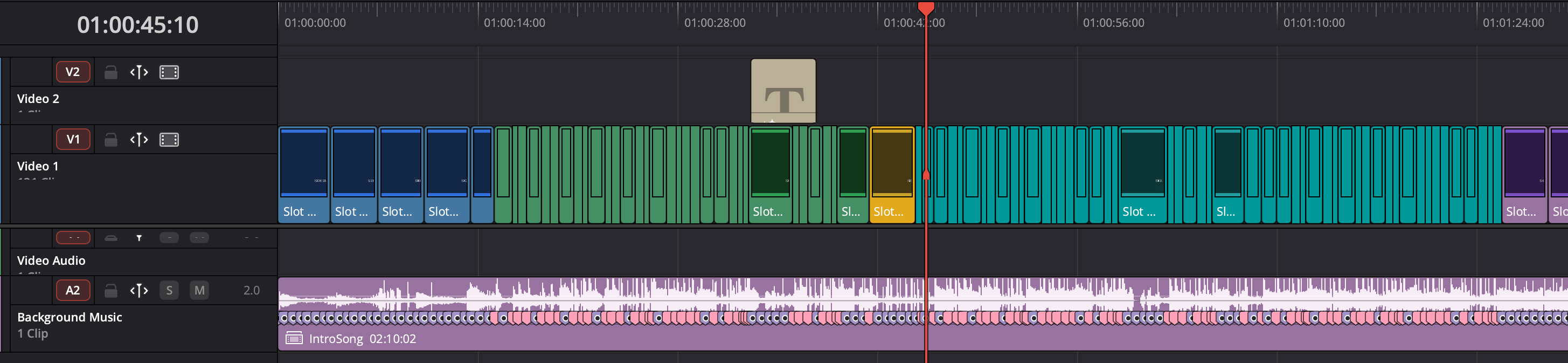The image size is (1568, 363).
Task: Click the 2.0 channel format label
Action: [252, 291]
